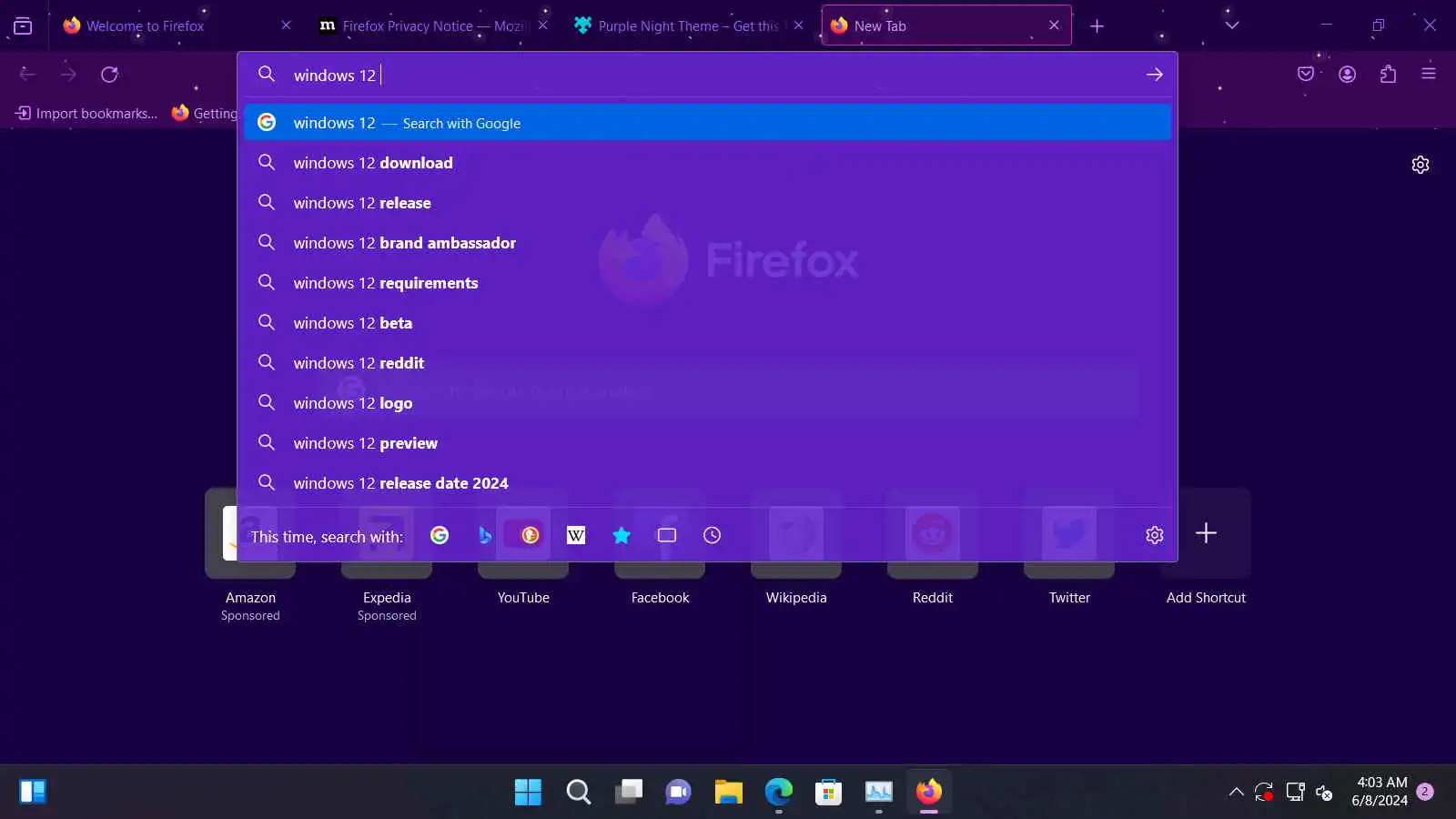Viewport: 1456px width, 819px height.
Task: Open the Save to Pocket button
Action: click(x=1306, y=75)
